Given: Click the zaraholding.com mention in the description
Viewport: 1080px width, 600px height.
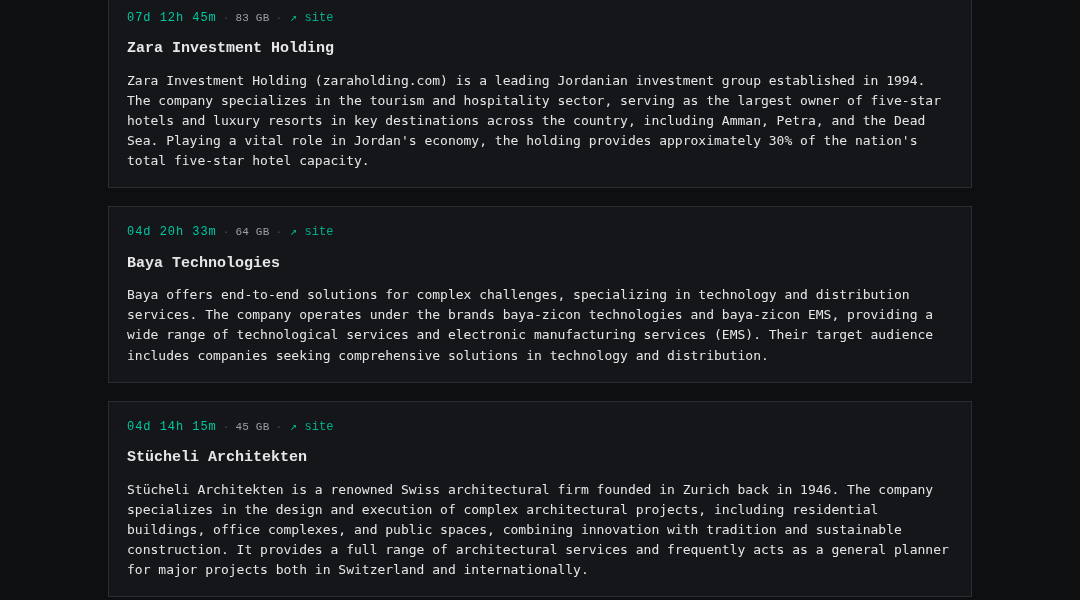Looking at the screenshot, I should click(x=381, y=81).
